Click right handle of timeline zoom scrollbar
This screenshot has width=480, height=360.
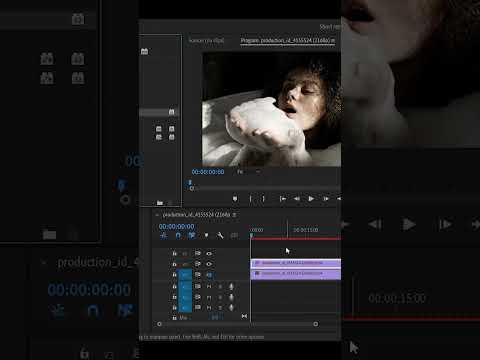316,324
